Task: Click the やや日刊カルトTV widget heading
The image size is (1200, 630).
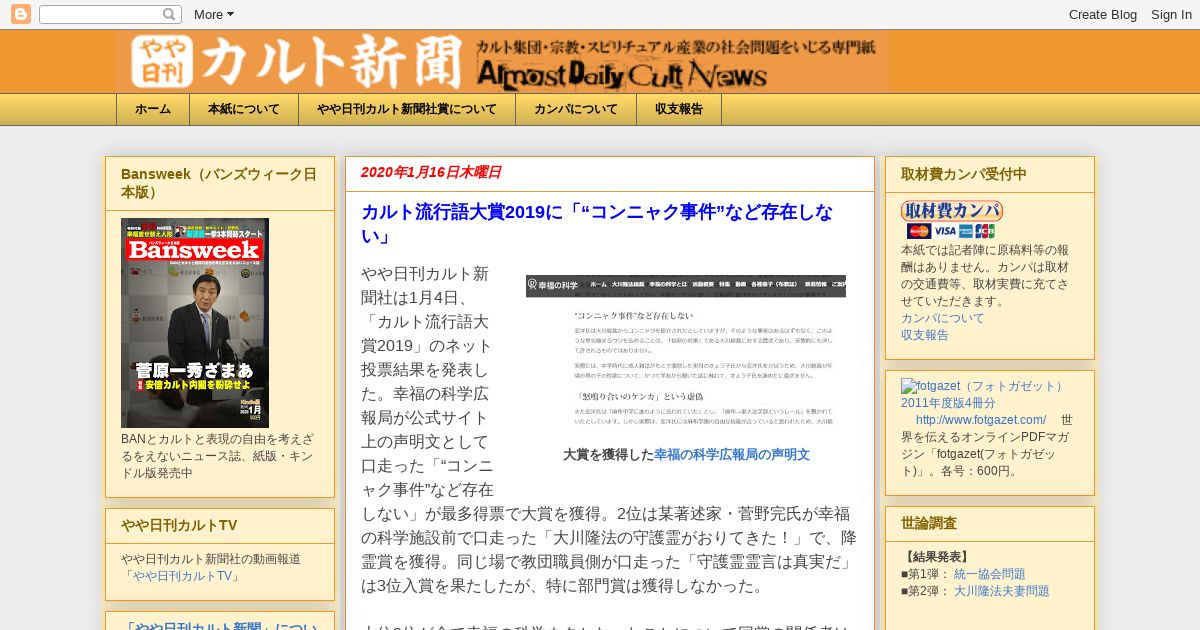Action: [179, 525]
